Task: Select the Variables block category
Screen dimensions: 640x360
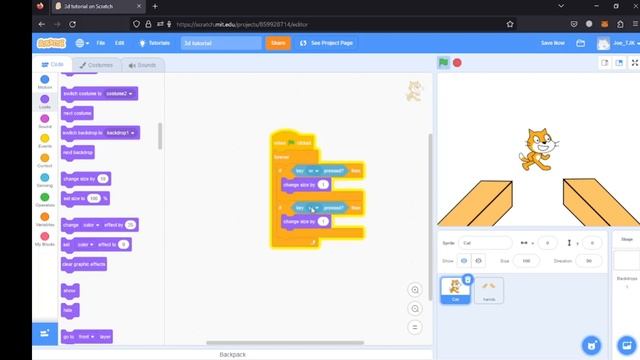Action: 45,219
